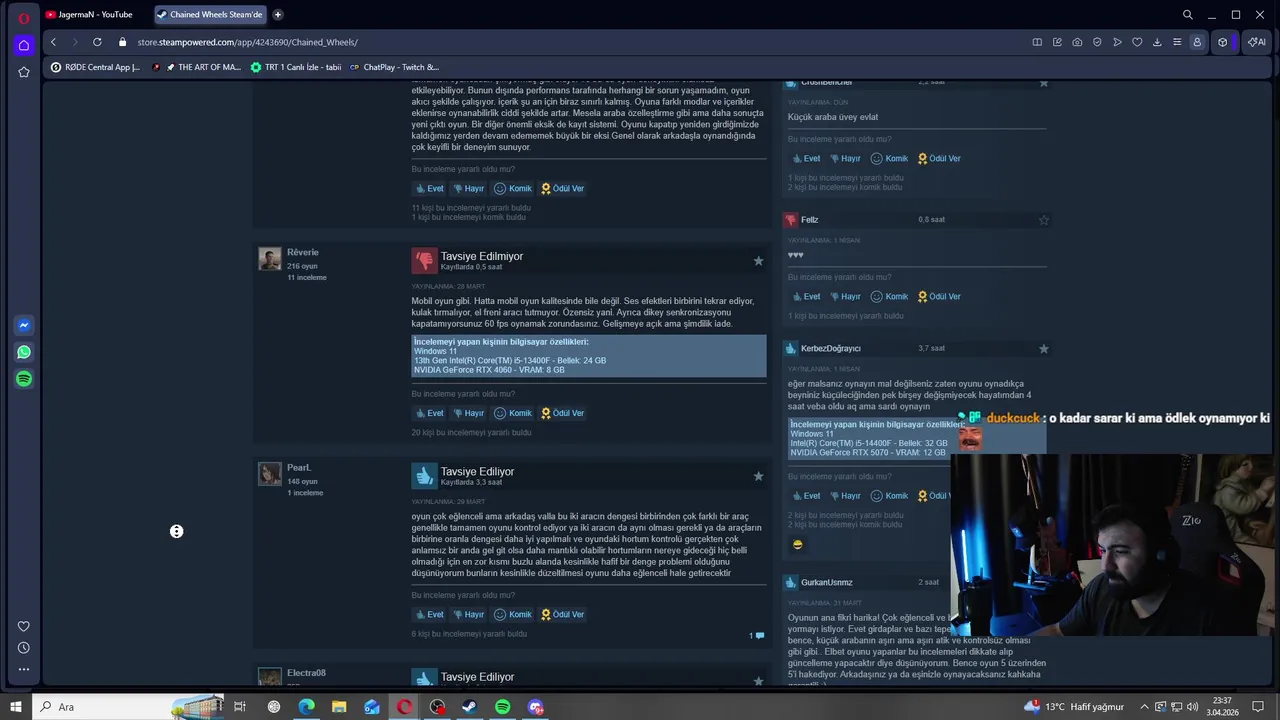The image size is (1280, 720).
Task: Open the profile account icon in the toolbar
Action: tap(1197, 42)
